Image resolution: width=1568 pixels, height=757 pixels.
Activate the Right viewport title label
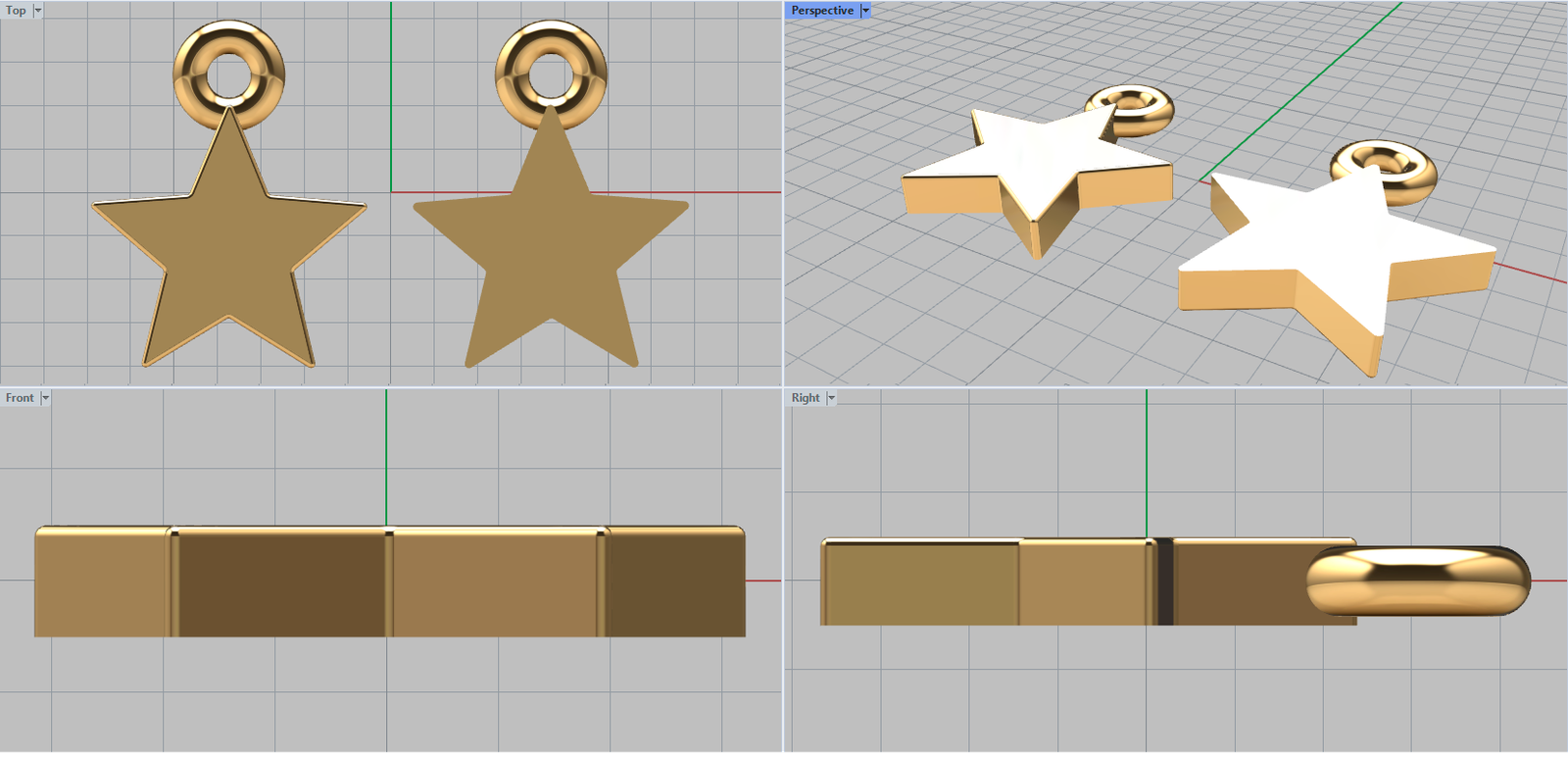(806, 398)
